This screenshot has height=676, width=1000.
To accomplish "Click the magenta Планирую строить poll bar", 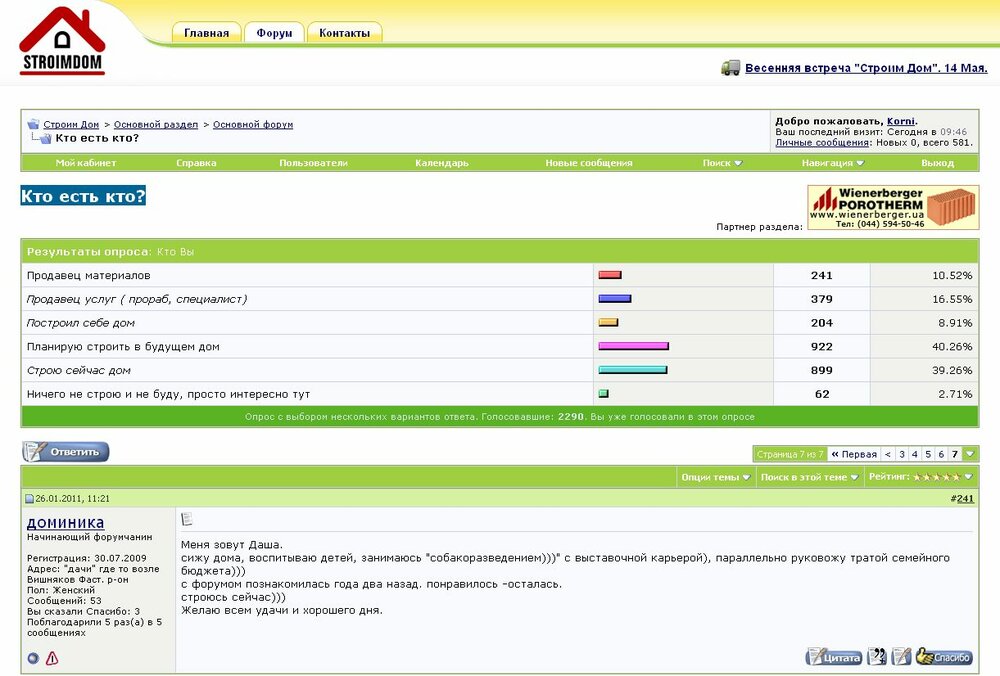I will click(633, 346).
